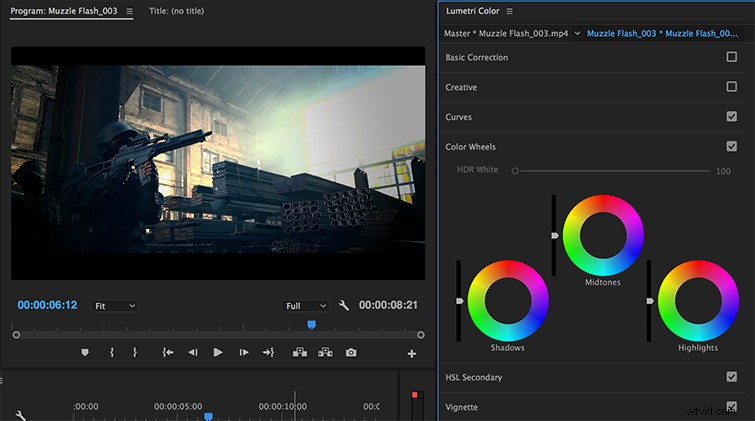Expand the Master clip dropdown chevron

pos(577,33)
